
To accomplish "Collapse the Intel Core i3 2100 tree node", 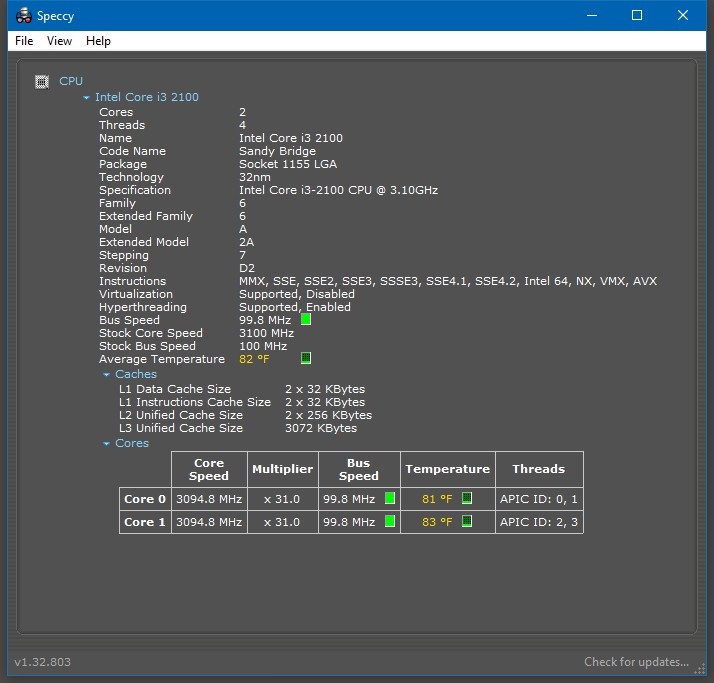I will coord(87,97).
